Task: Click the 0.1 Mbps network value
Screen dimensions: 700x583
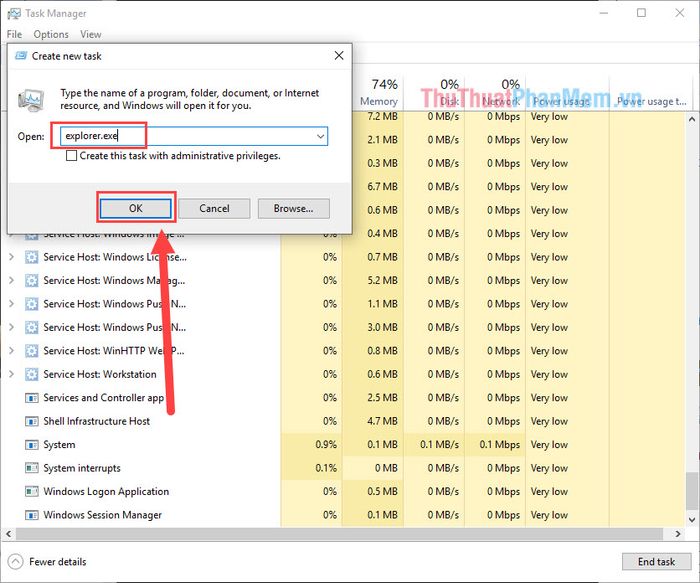Action: [500, 445]
